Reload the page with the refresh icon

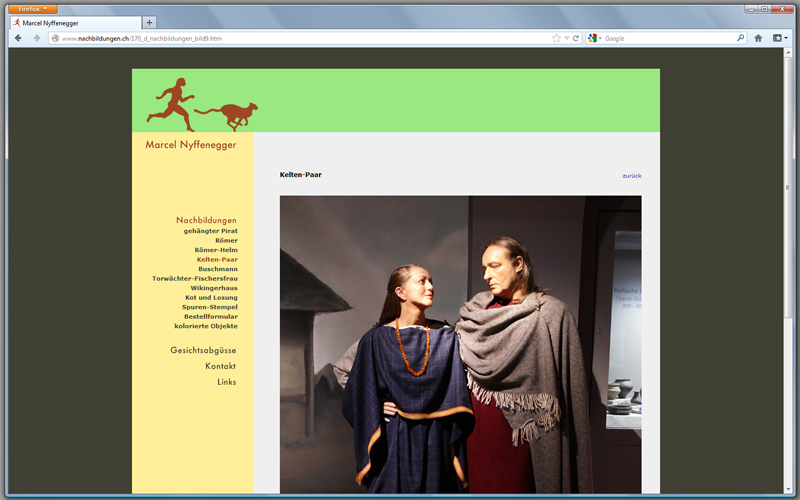(x=576, y=38)
